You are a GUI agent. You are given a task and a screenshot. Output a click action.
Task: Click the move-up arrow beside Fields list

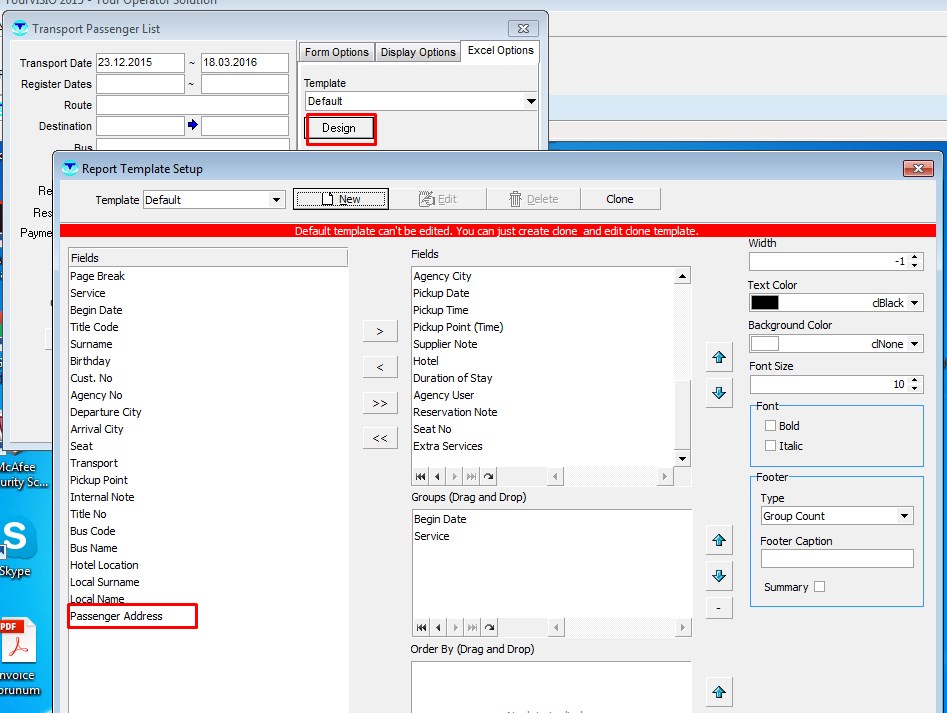tap(718, 358)
